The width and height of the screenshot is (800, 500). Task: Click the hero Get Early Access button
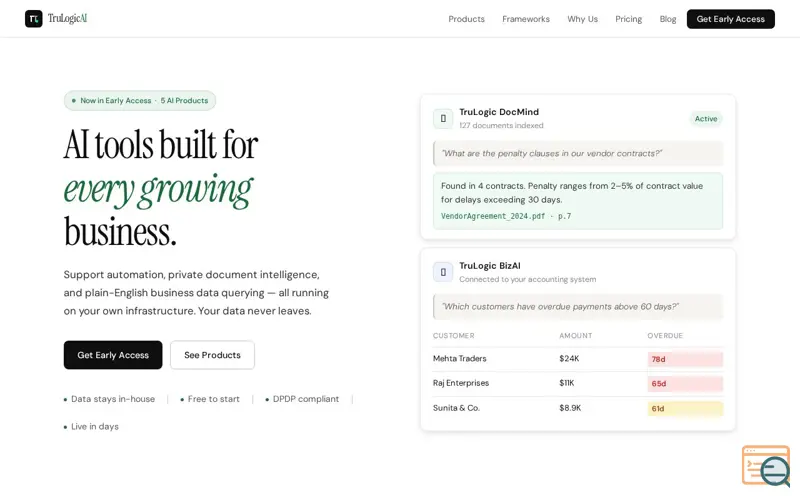tap(113, 355)
